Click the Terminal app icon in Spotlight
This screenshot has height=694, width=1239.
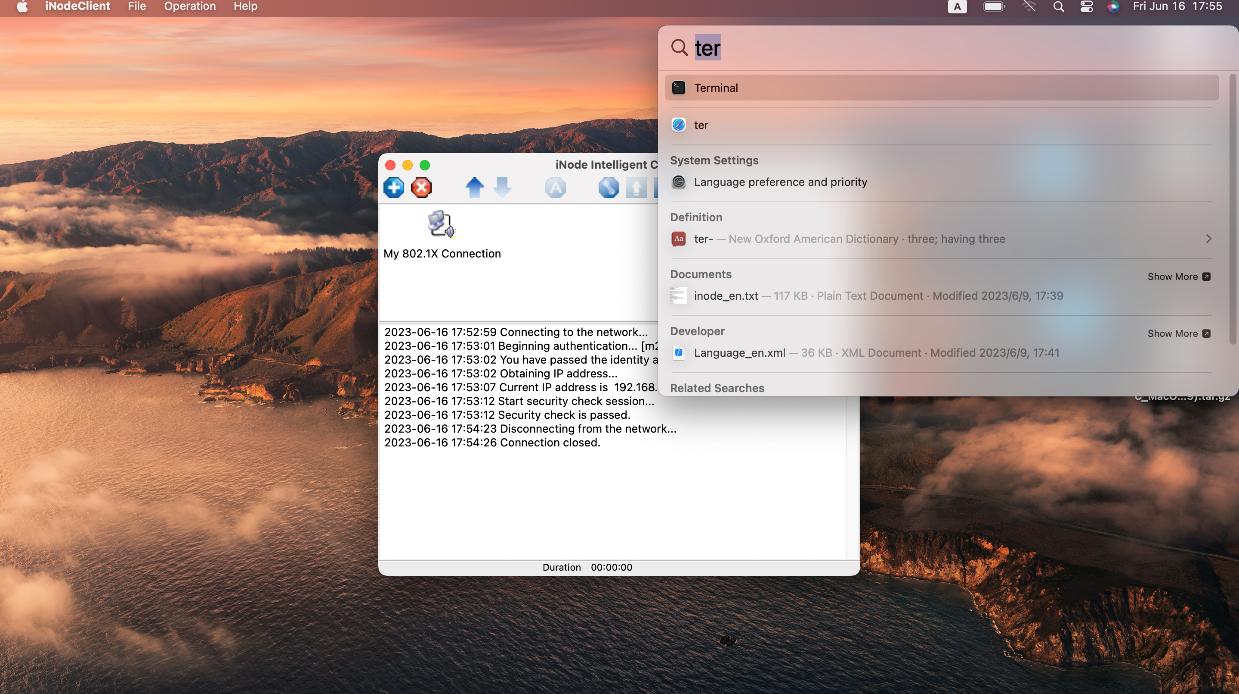679,88
